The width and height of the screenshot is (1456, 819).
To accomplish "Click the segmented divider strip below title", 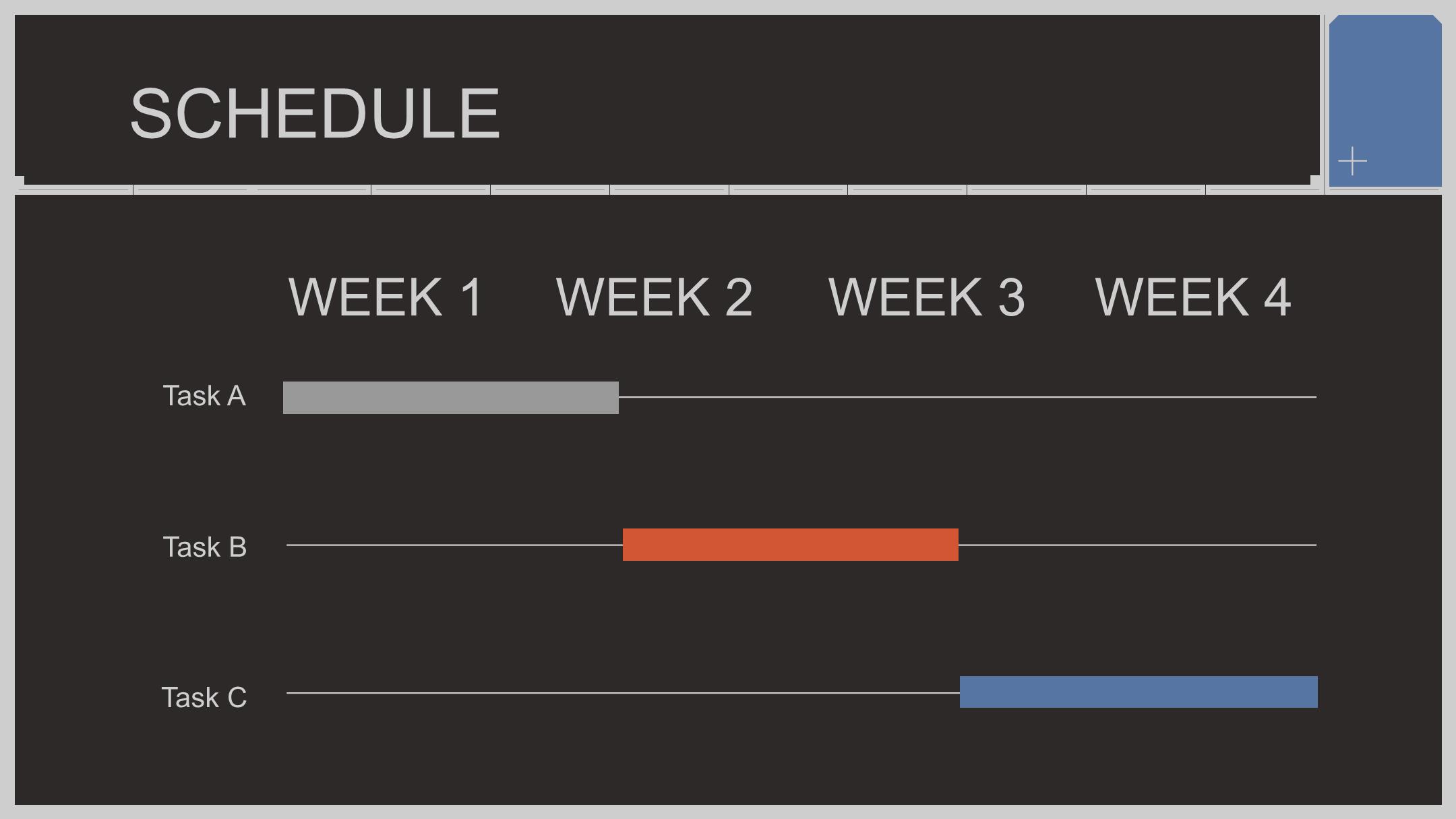I will click(x=667, y=190).
